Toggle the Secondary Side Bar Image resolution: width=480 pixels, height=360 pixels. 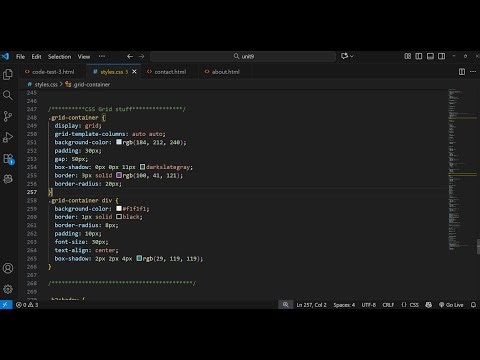[441, 56]
